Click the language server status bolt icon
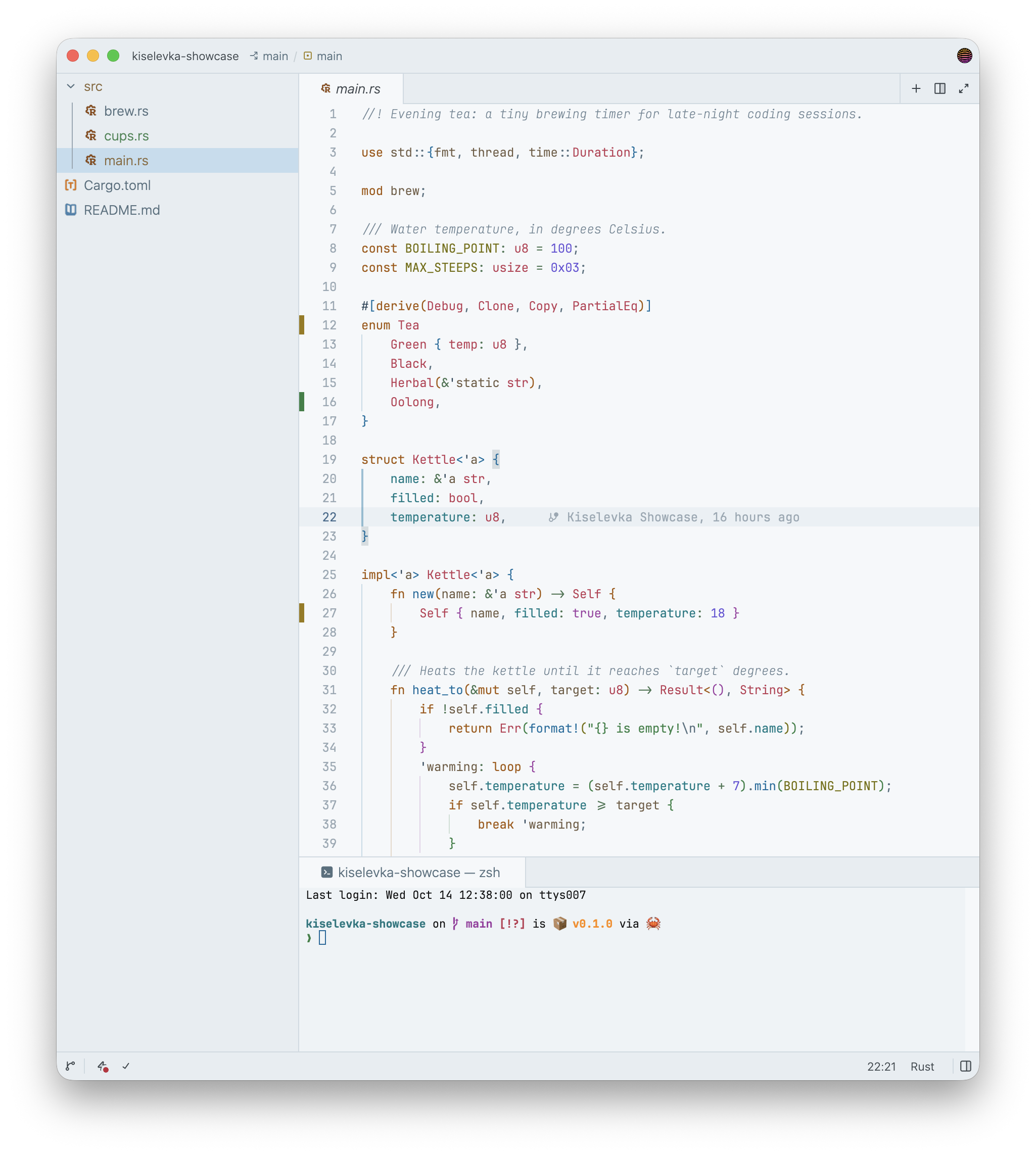 (103, 1066)
